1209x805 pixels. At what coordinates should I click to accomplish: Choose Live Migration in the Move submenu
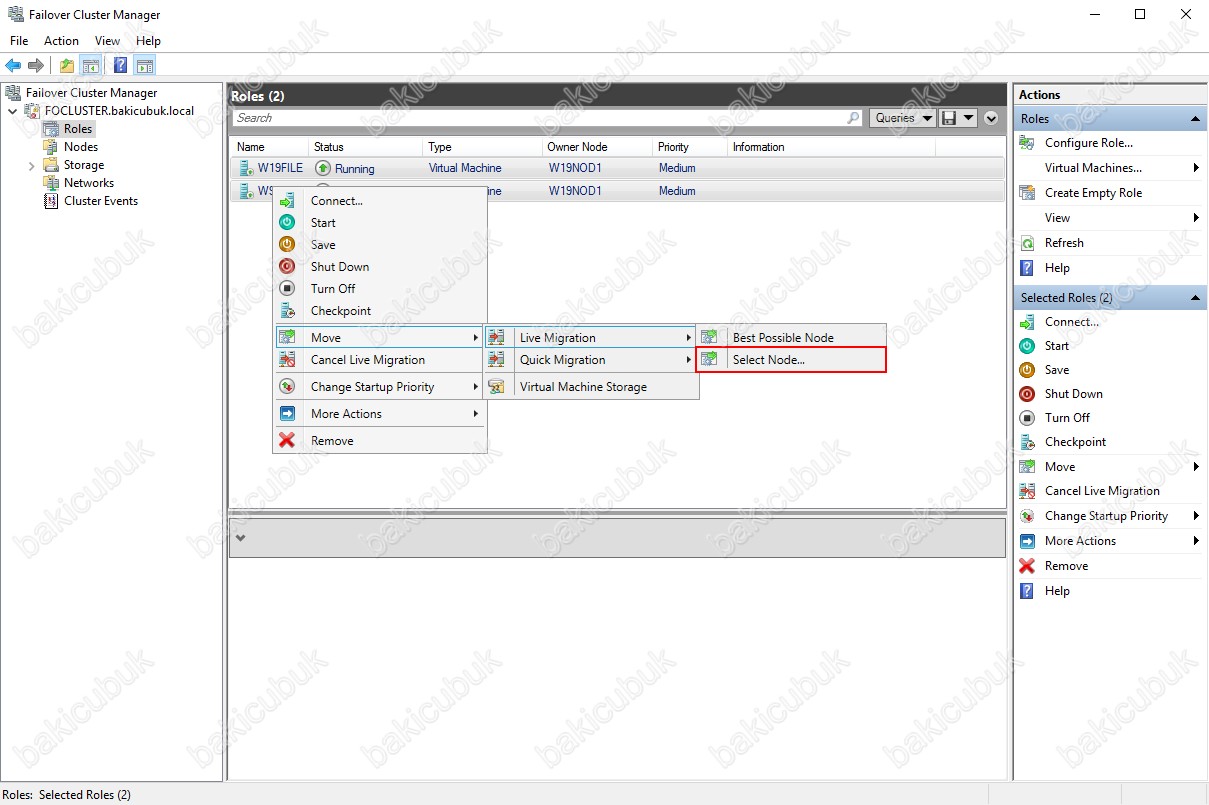590,338
